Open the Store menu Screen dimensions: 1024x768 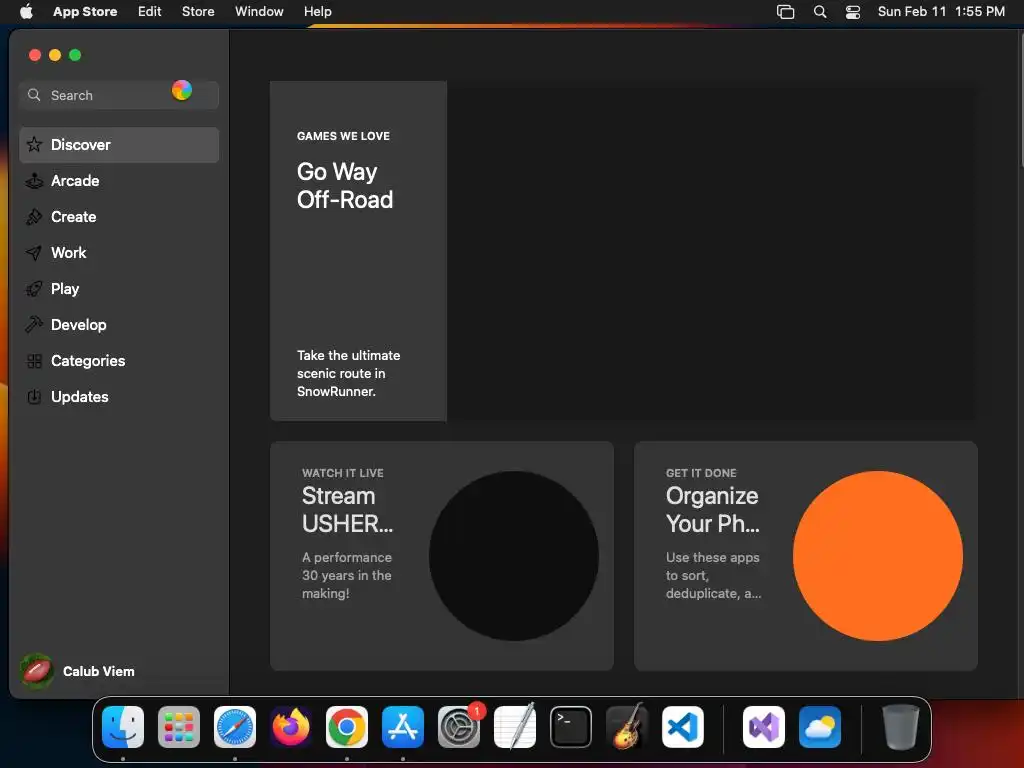coord(198,11)
